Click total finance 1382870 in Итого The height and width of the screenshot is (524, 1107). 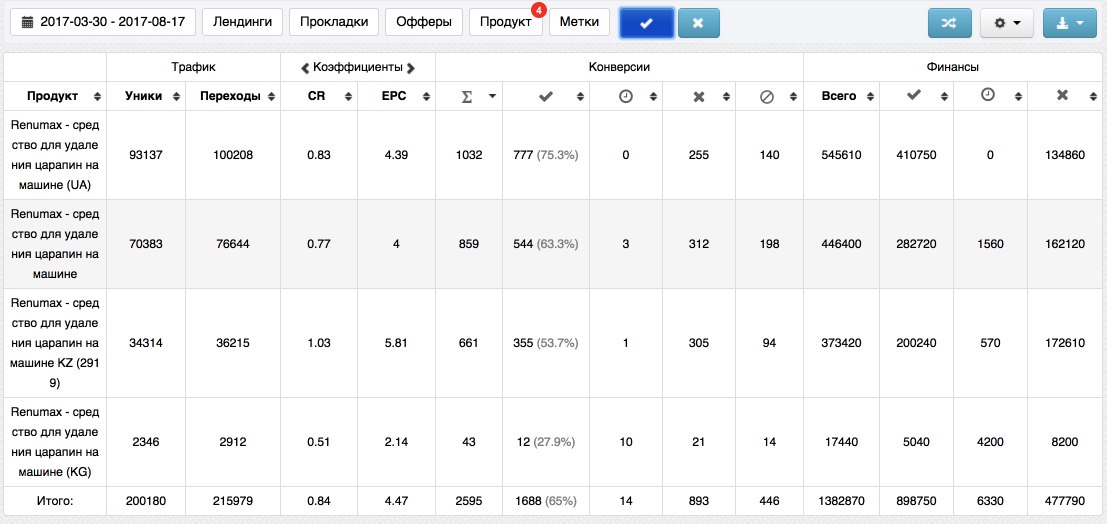[842, 501]
